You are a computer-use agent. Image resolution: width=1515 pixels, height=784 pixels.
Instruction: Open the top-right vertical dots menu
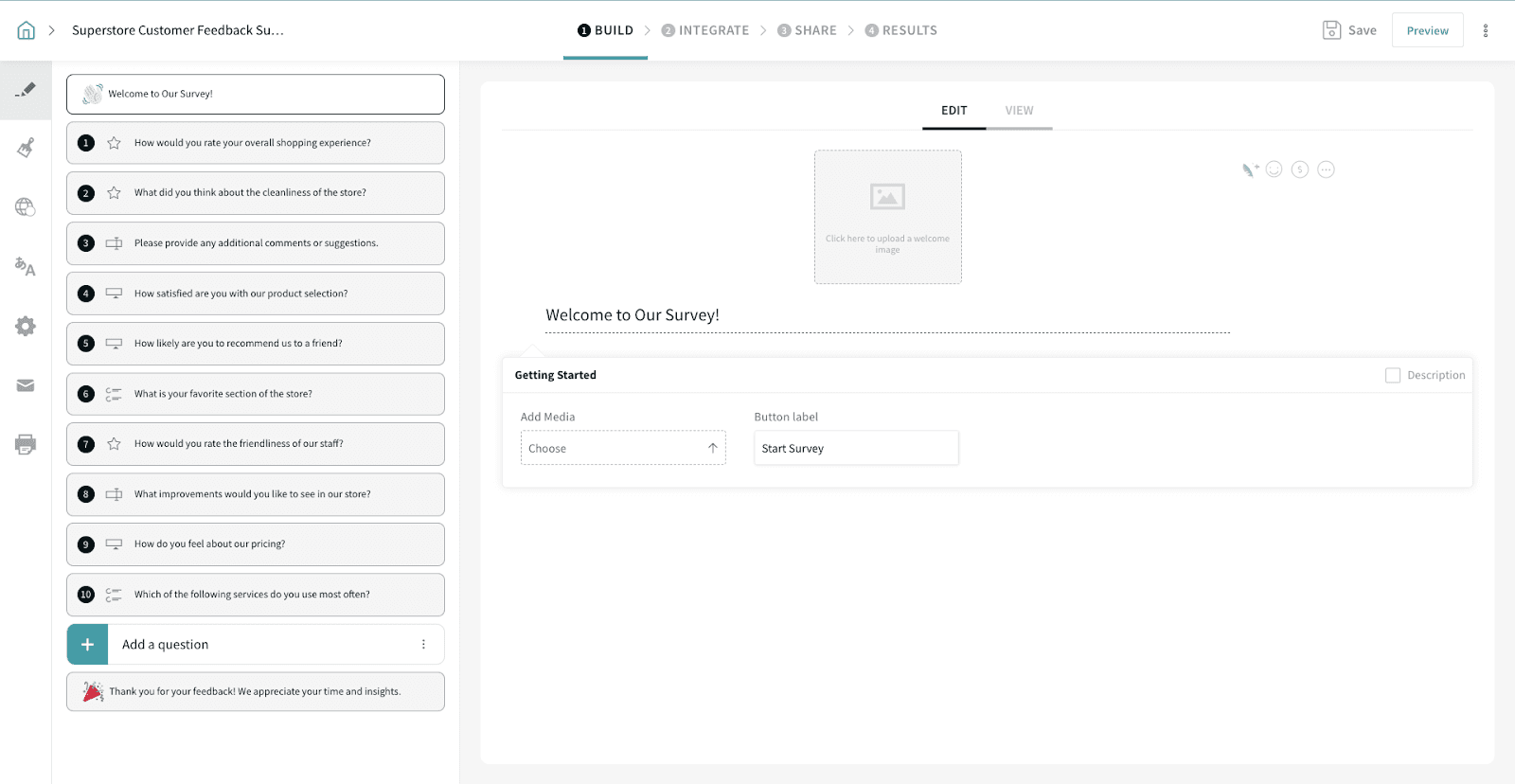tap(1485, 30)
